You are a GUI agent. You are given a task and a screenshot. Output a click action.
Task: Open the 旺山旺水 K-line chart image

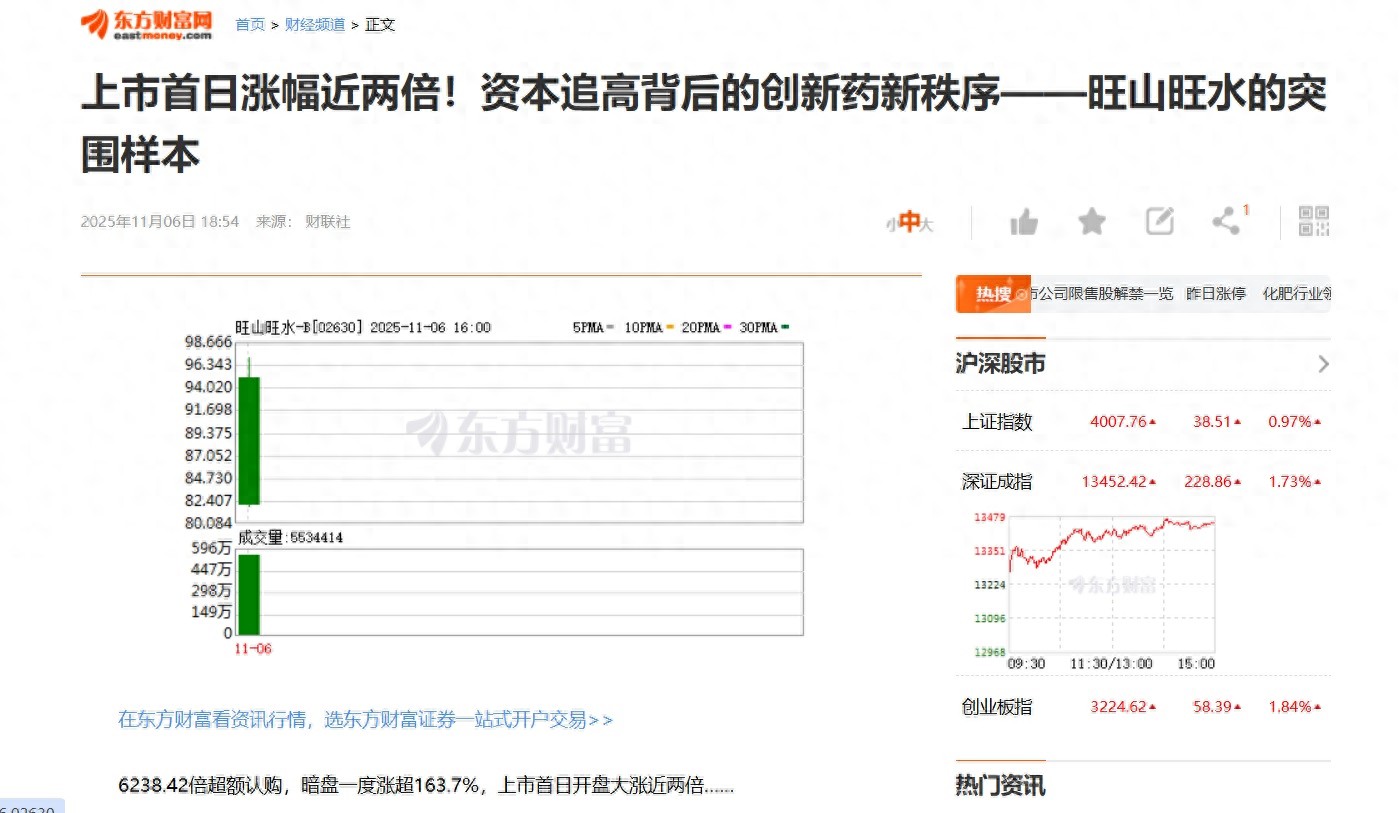tap(493, 488)
